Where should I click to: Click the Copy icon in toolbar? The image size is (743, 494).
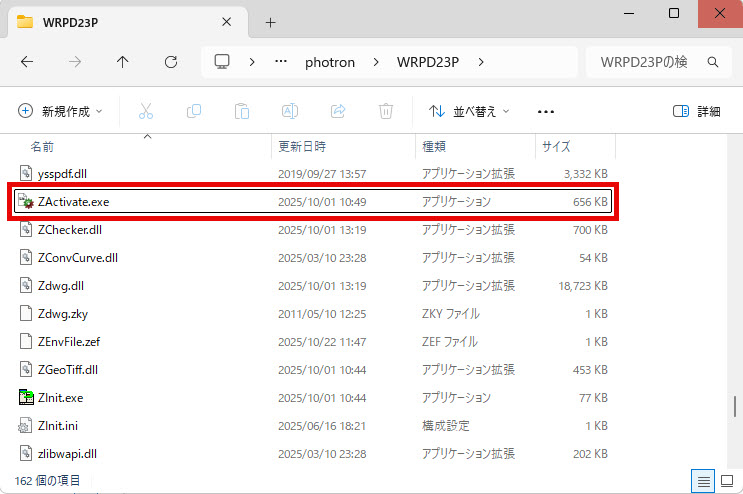194,111
